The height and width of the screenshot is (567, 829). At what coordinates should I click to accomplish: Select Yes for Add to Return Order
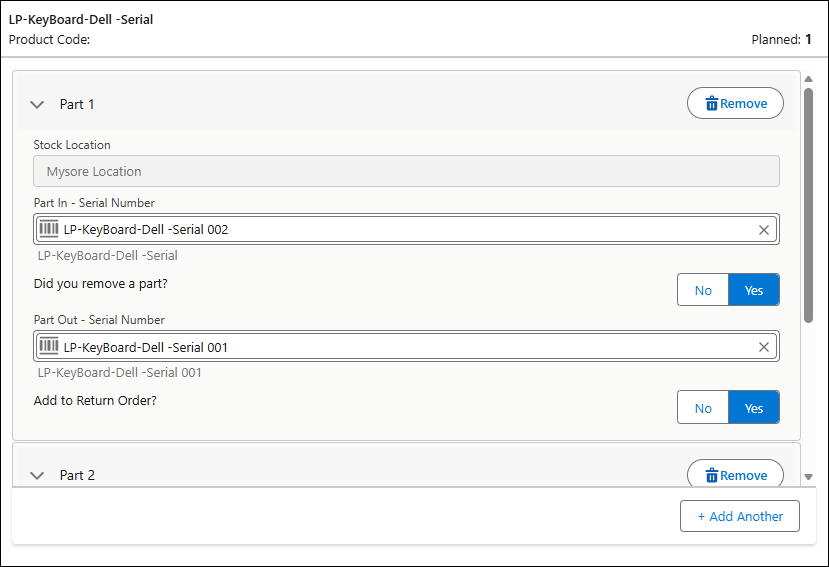click(x=753, y=407)
